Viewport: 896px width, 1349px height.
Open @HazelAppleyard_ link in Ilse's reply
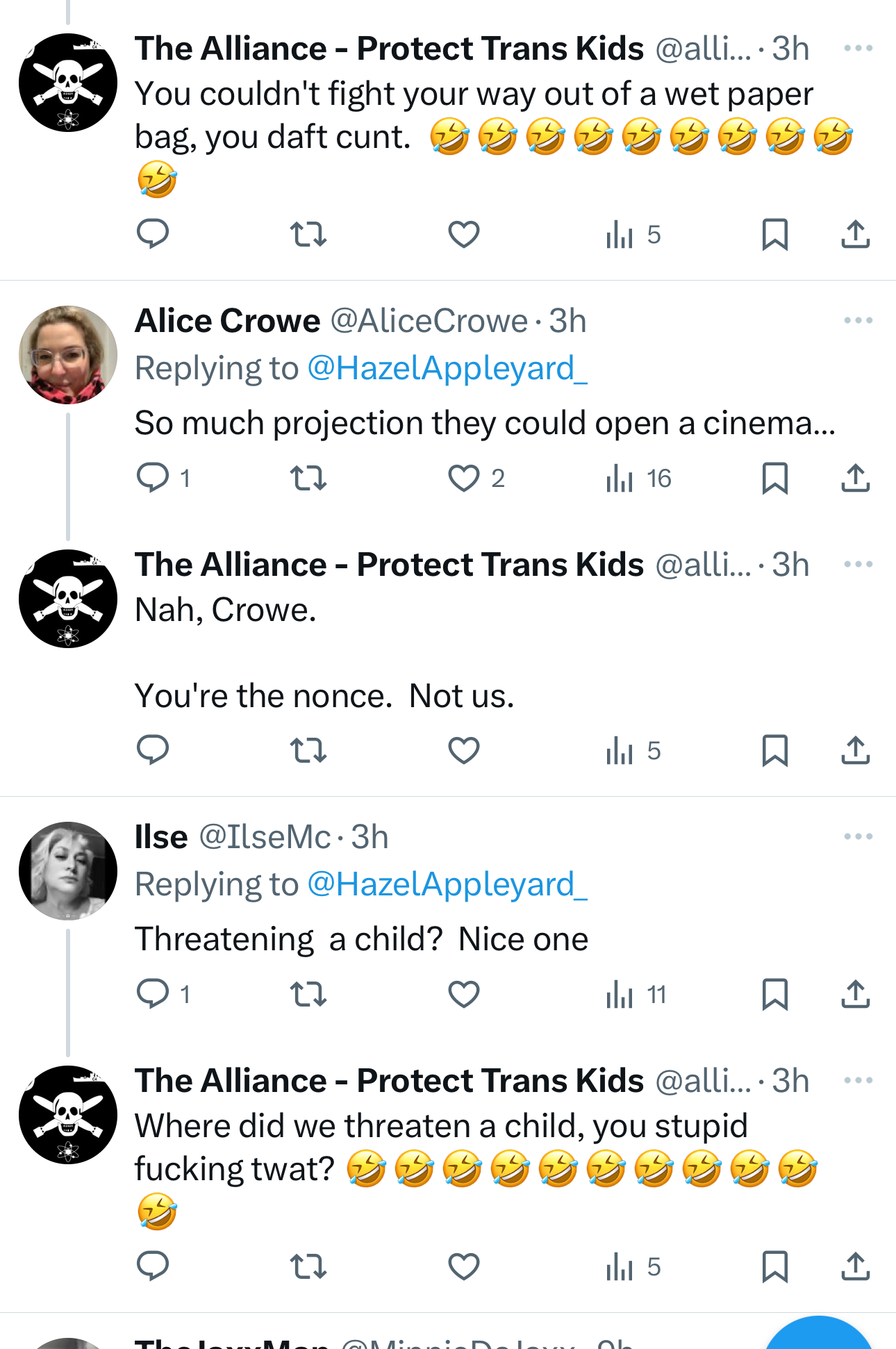point(447,884)
